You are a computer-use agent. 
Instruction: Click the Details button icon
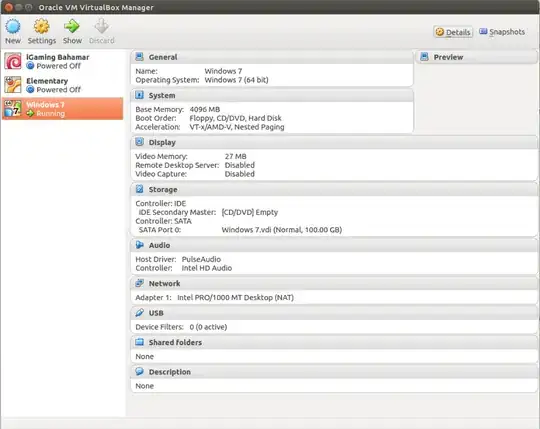pos(440,32)
